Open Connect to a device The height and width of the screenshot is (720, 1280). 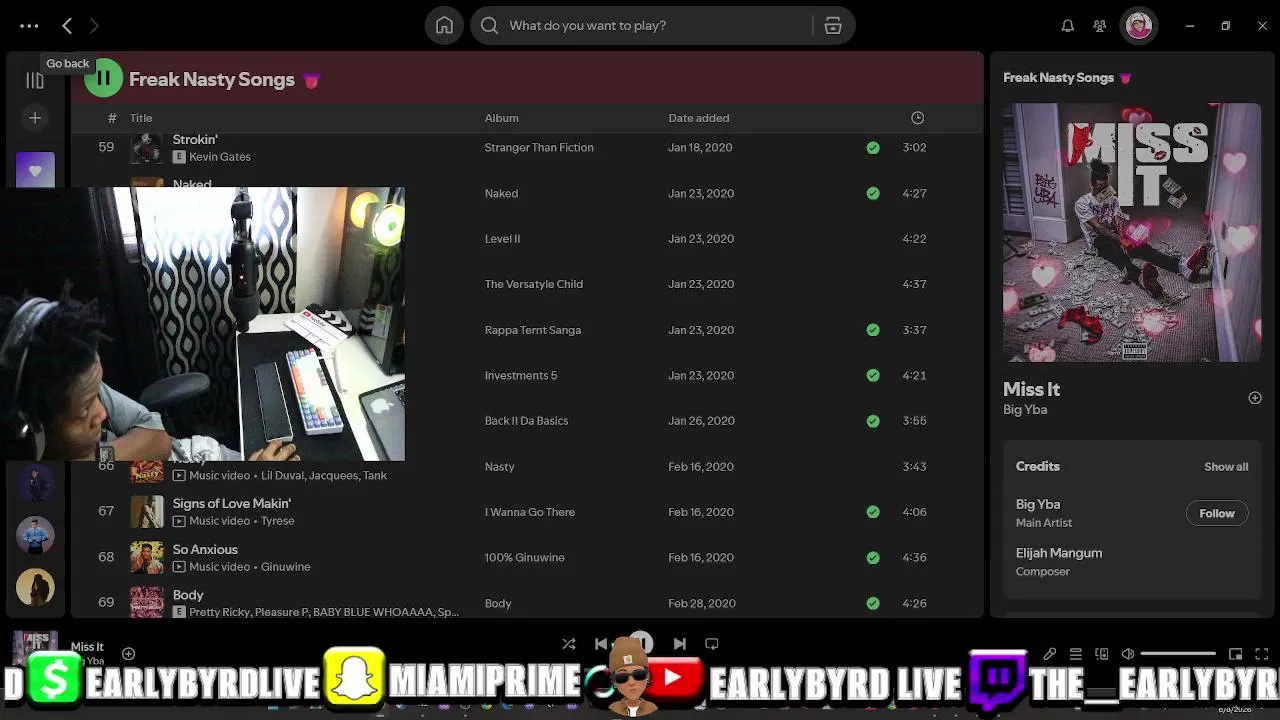[x=1101, y=654]
